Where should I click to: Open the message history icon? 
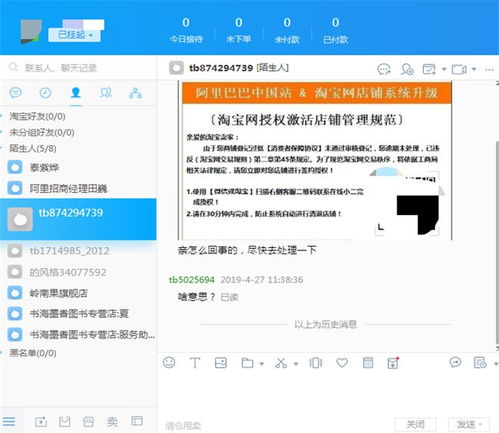pos(480,363)
